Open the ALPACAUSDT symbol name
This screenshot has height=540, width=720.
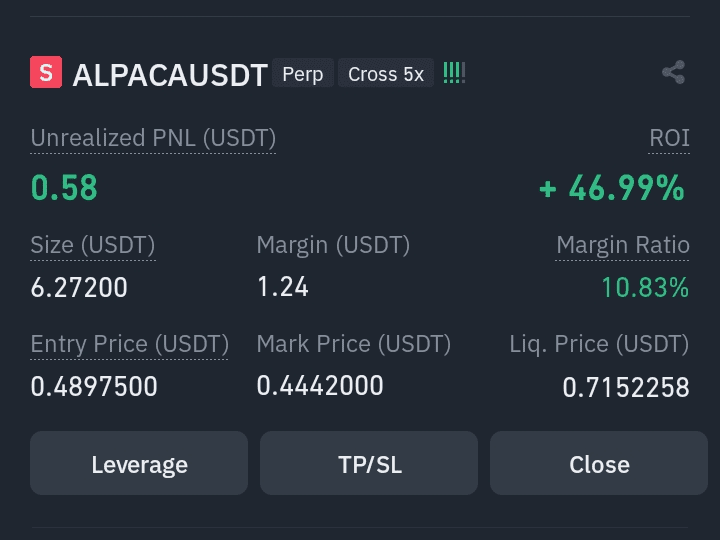tap(170, 74)
